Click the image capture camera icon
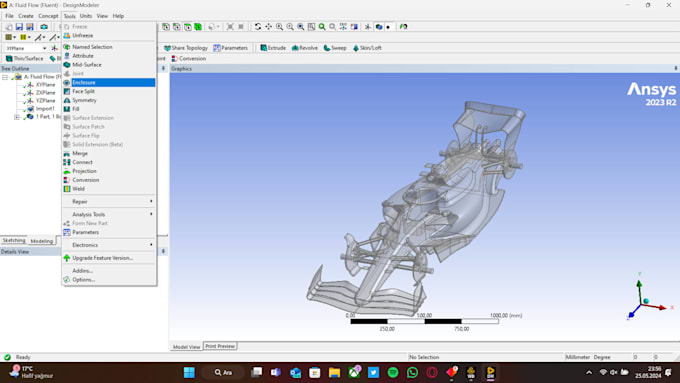This screenshot has height=383, width=680. (x=44, y=27)
